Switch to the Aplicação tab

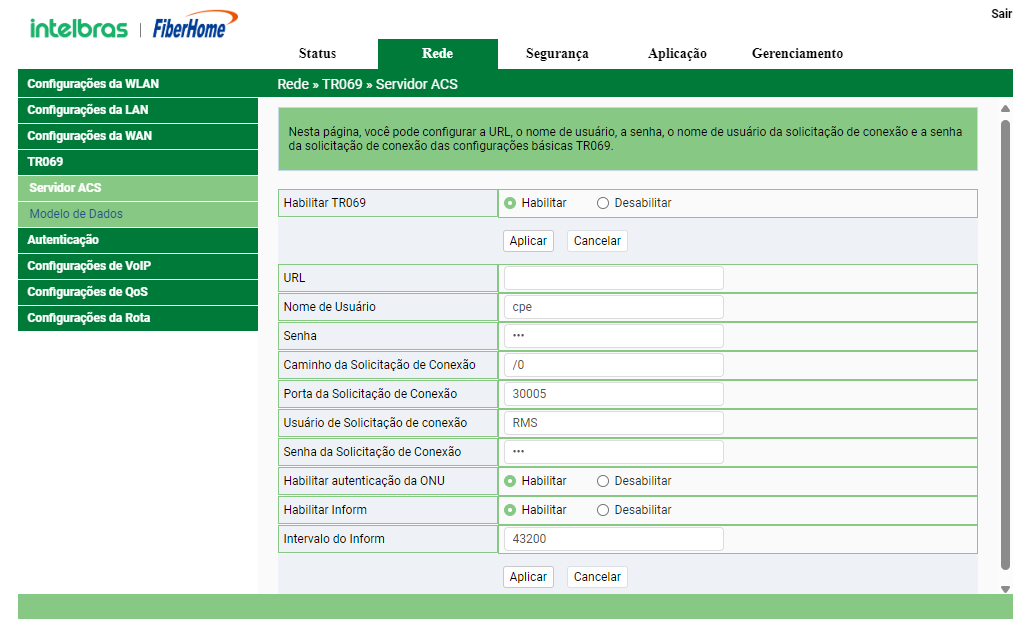tap(677, 54)
